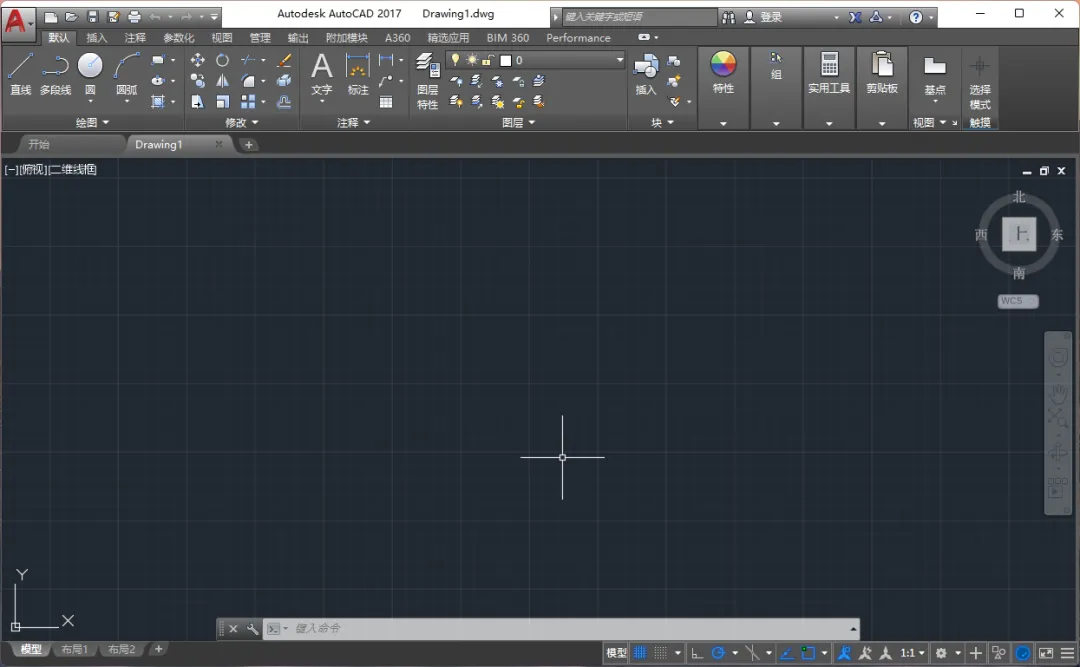This screenshot has height=667, width=1080.
Task: Switch to the Insert (插入) ribbon tab
Action: 96,38
